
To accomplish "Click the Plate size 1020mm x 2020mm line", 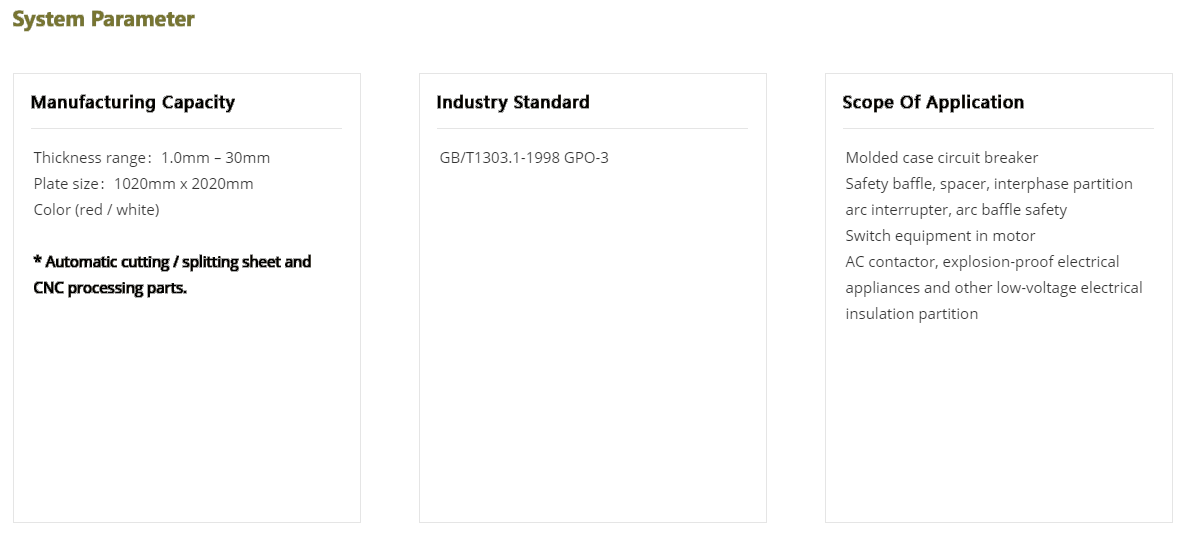I will [x=143, y=184].
